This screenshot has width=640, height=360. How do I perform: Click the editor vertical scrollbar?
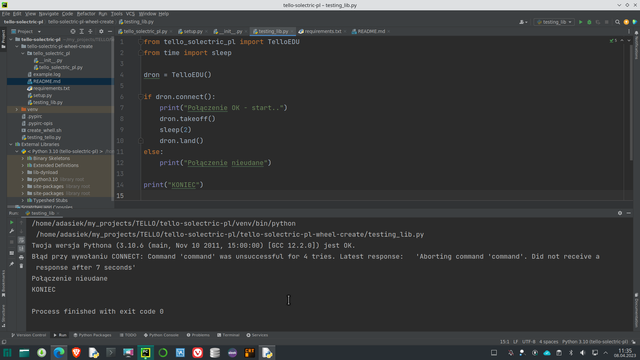click(631, 102)
